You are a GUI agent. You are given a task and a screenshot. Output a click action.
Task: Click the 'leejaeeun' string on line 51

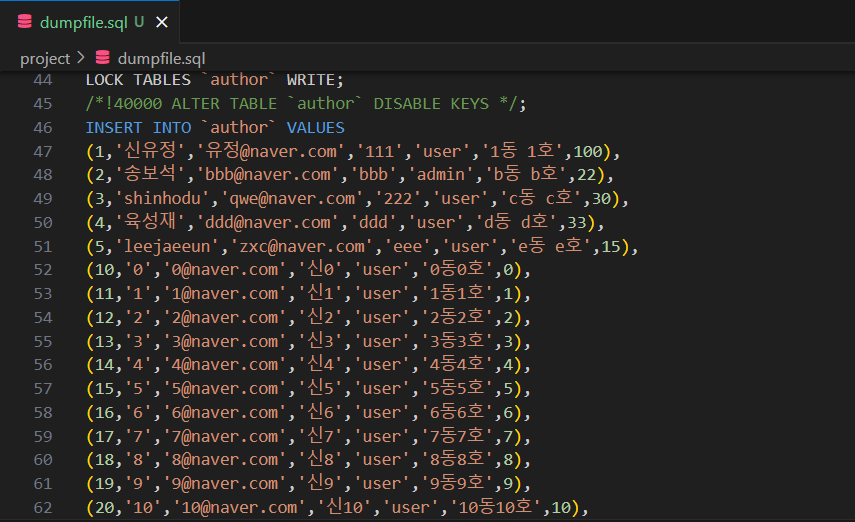pos(167,247)
